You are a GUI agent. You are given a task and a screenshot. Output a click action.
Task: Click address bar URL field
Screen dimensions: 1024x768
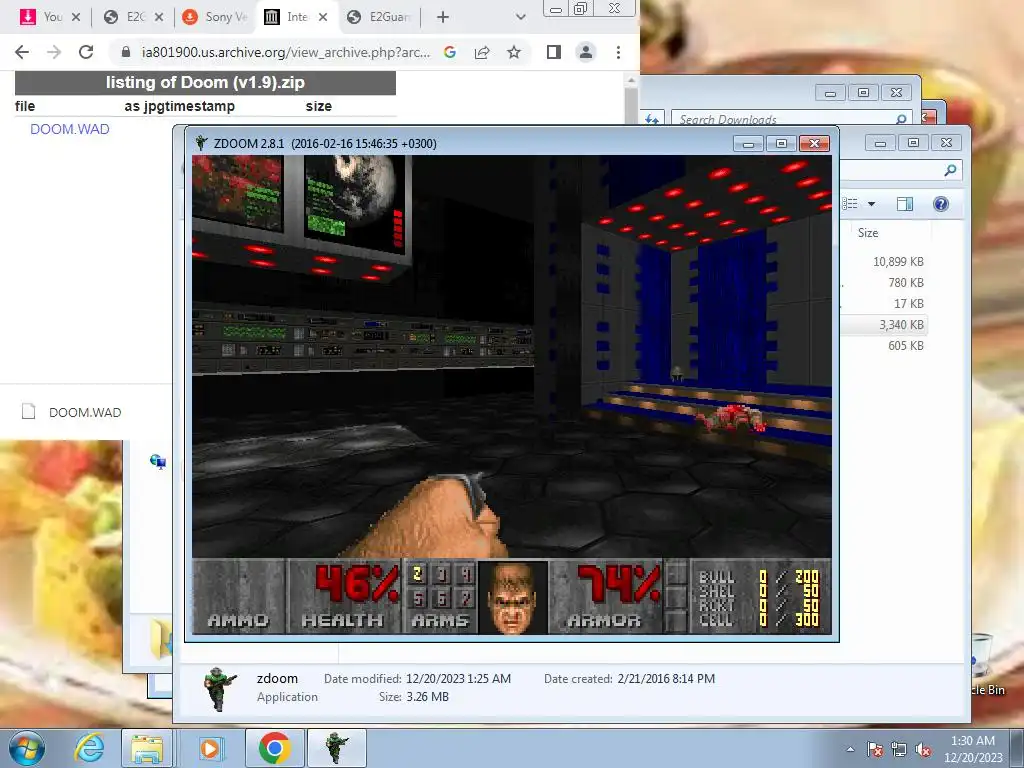286,52
